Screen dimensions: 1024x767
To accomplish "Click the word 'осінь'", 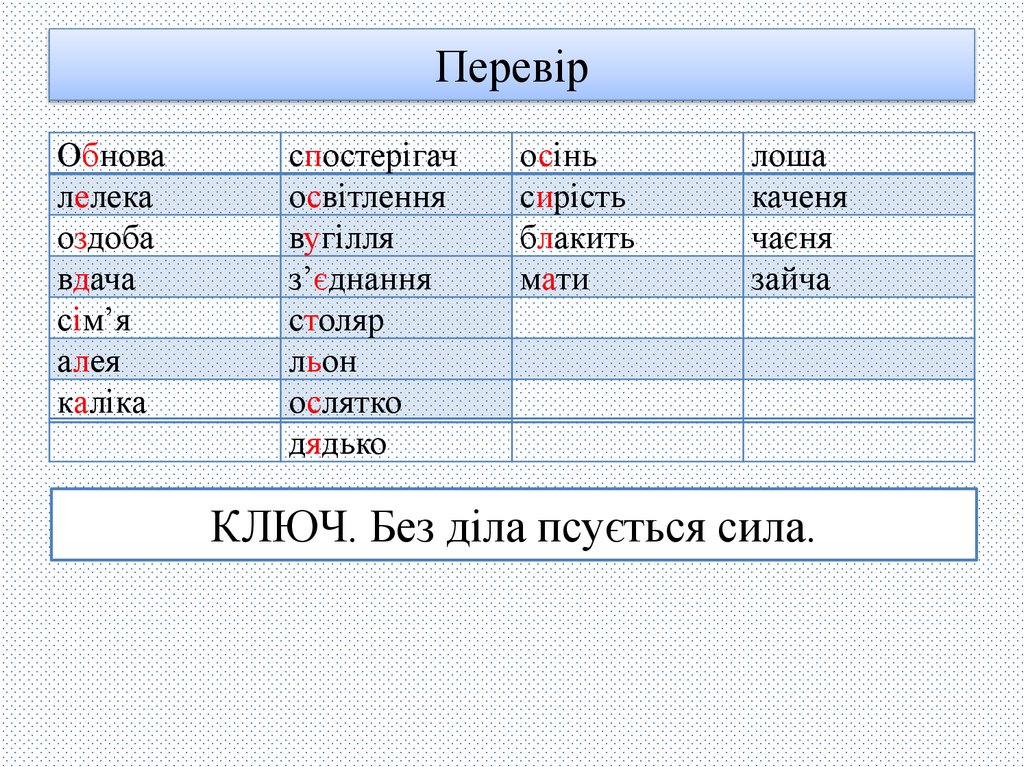I will (x=558, y=156).
